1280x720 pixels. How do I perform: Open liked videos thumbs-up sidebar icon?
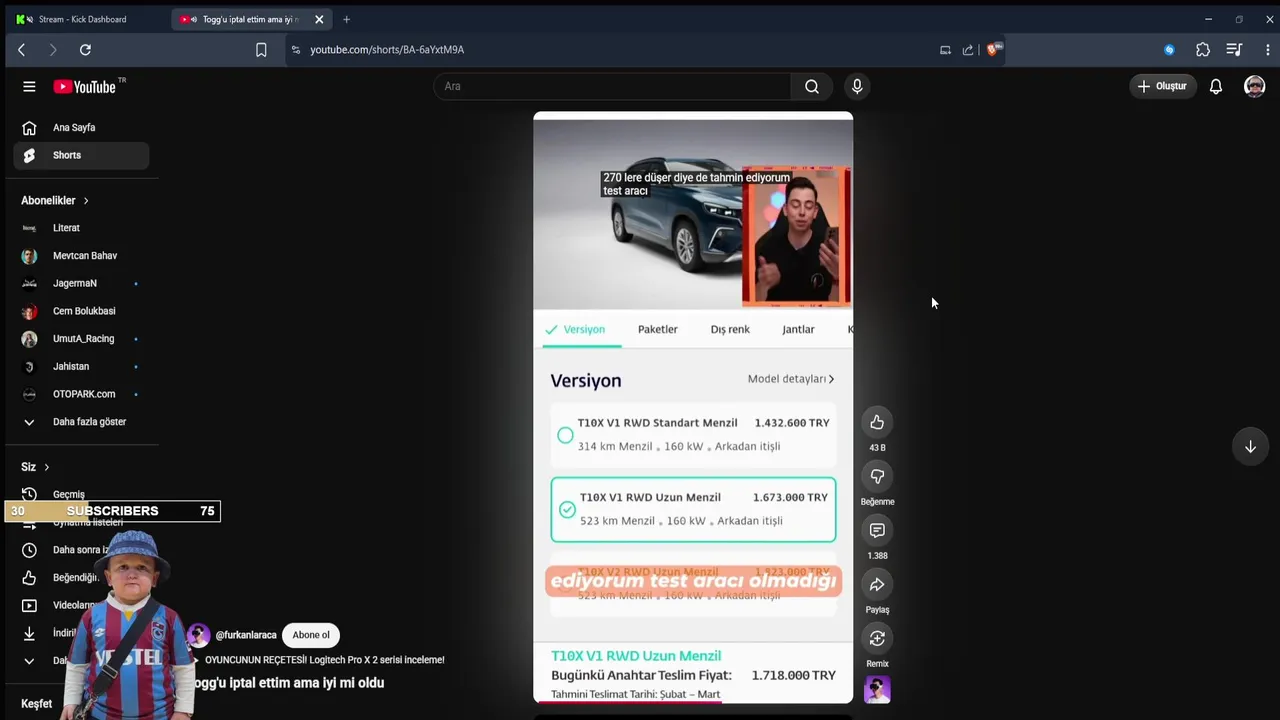pos(29,578)
